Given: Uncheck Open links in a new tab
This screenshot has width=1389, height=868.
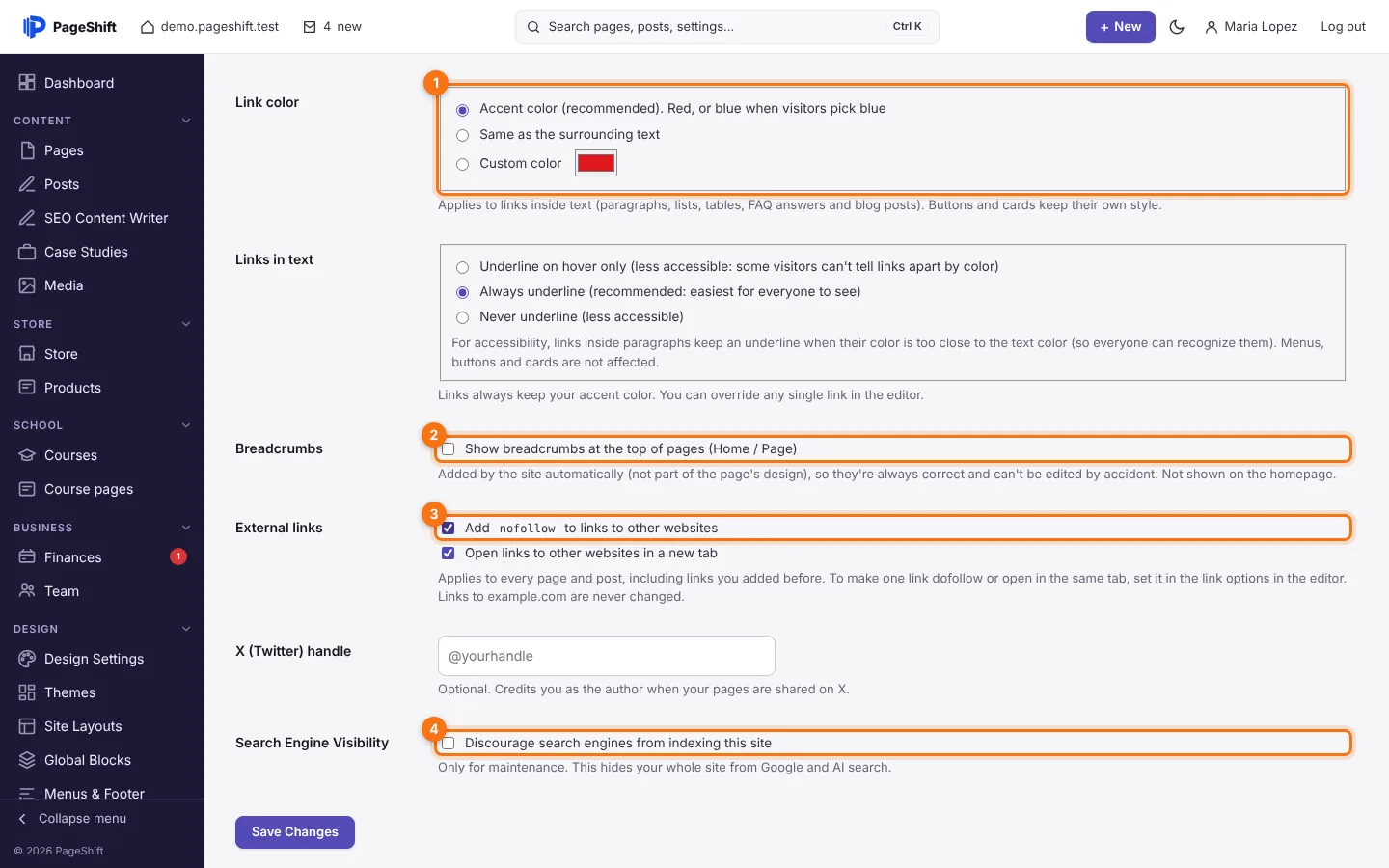Looking at the screenshot, I should tap(449, 554).
